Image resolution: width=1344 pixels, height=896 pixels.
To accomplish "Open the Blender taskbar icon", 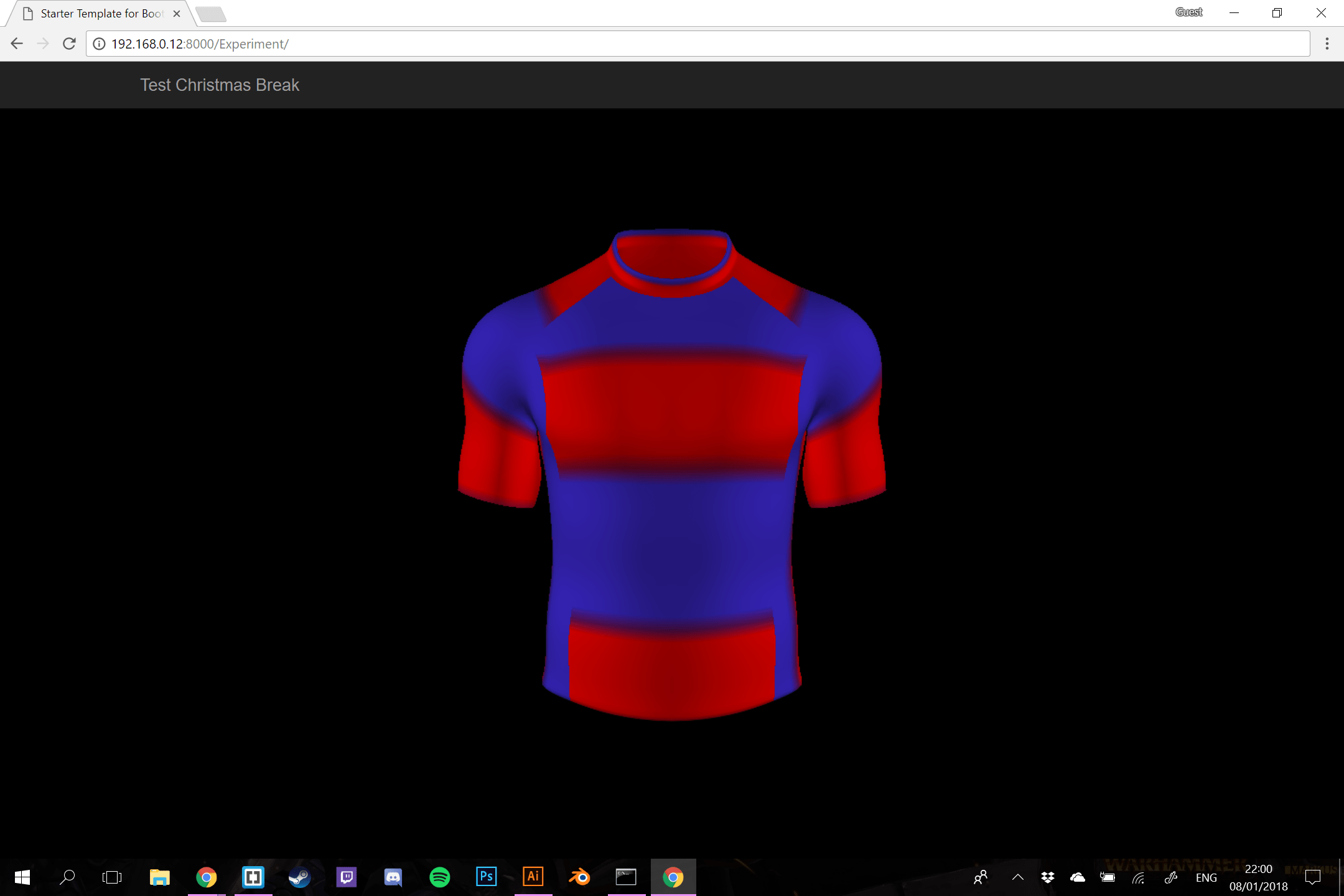I will point(579,877).
